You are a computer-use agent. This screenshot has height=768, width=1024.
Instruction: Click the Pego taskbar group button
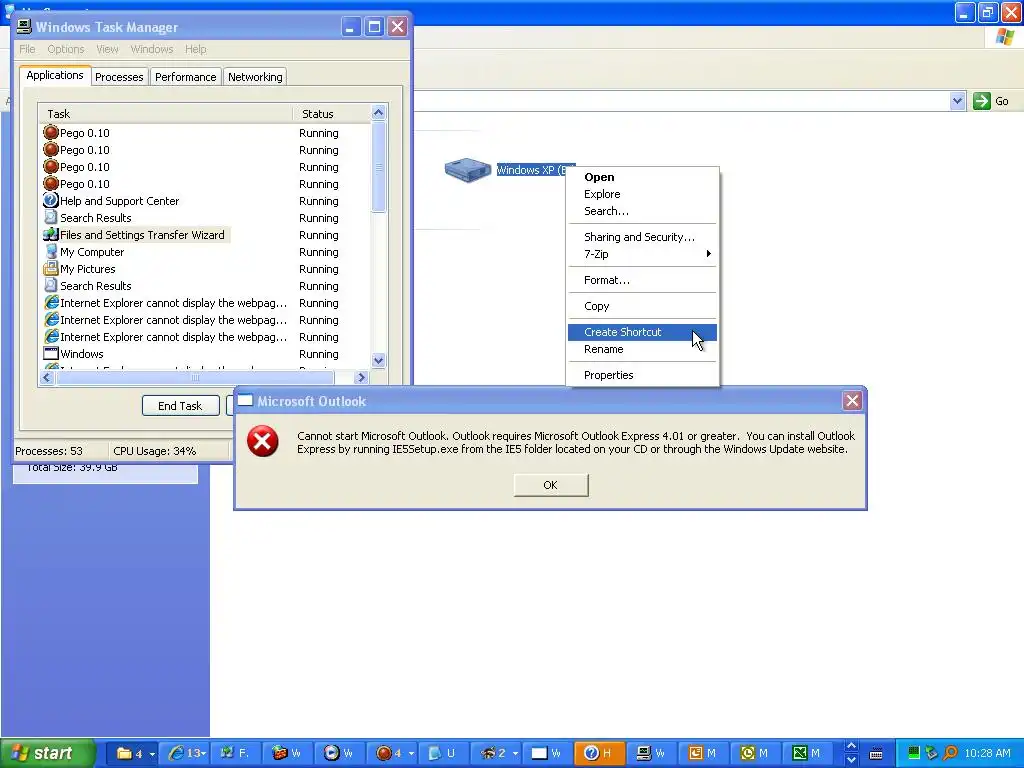tap(391, 753)
